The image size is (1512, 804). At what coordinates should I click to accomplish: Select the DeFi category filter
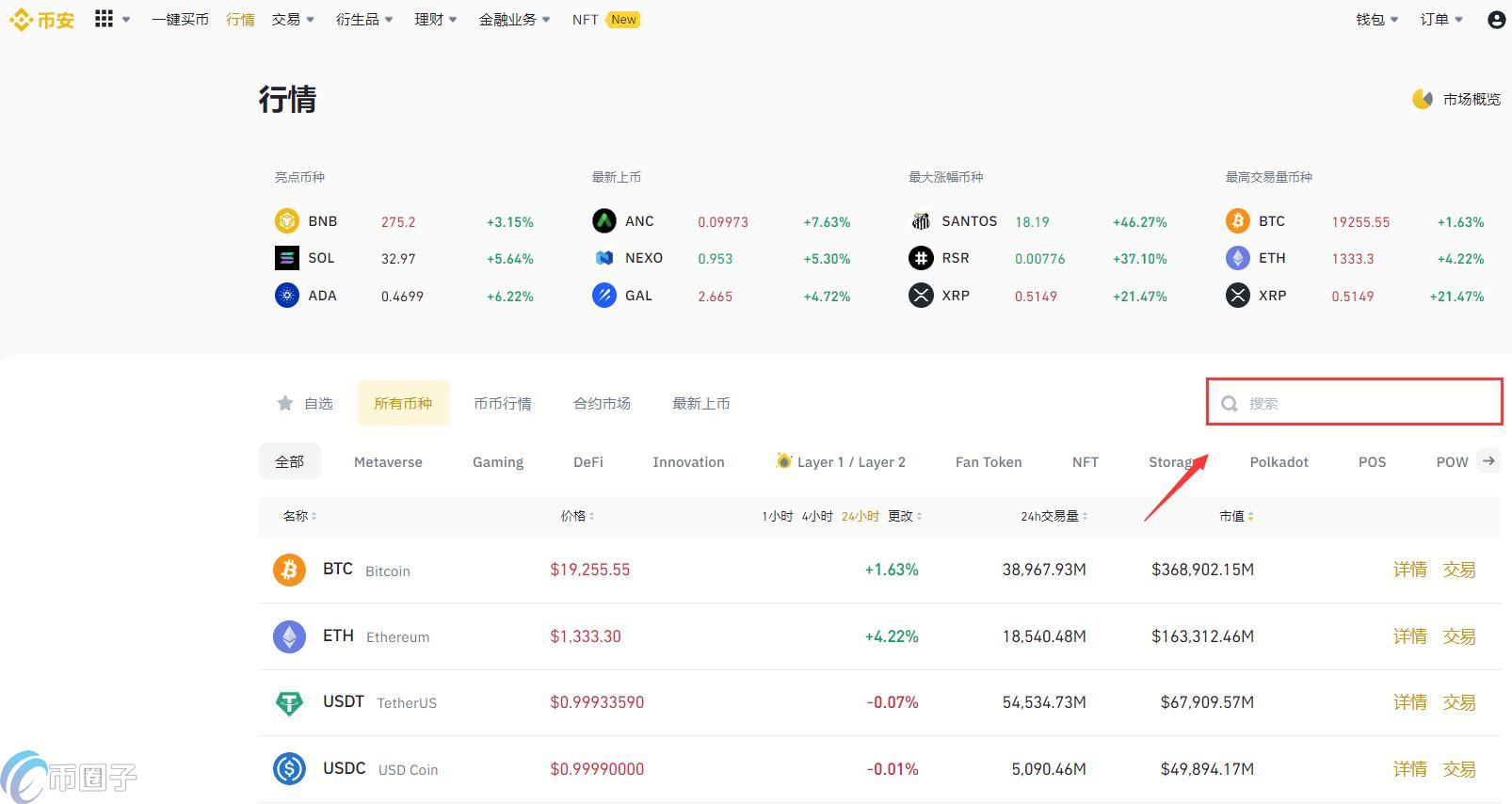coord(588,461)
